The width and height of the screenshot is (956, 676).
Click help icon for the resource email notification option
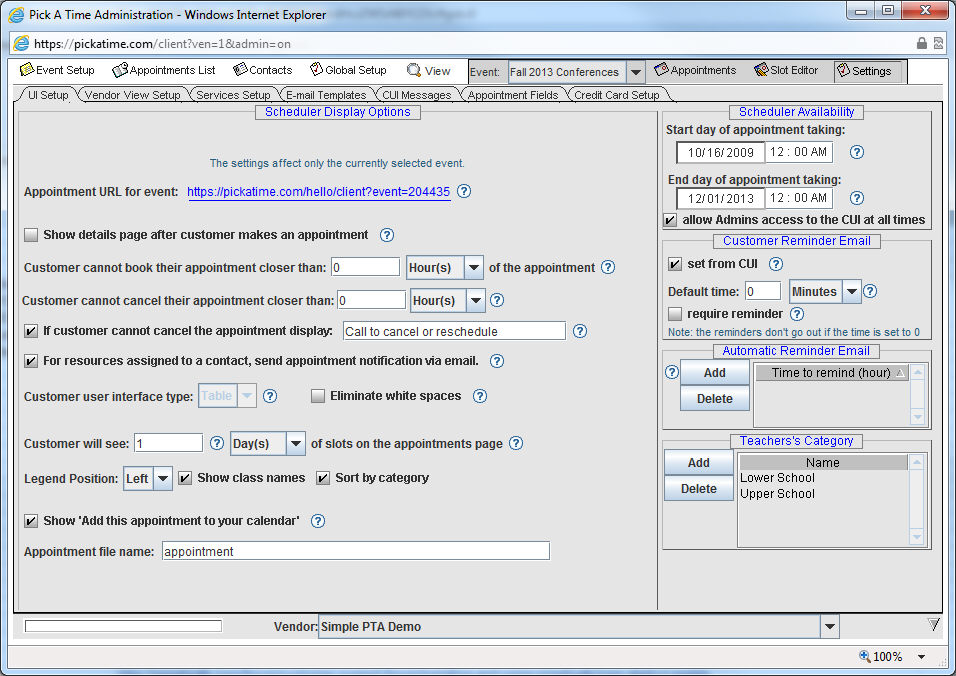[x=497, y=361]
